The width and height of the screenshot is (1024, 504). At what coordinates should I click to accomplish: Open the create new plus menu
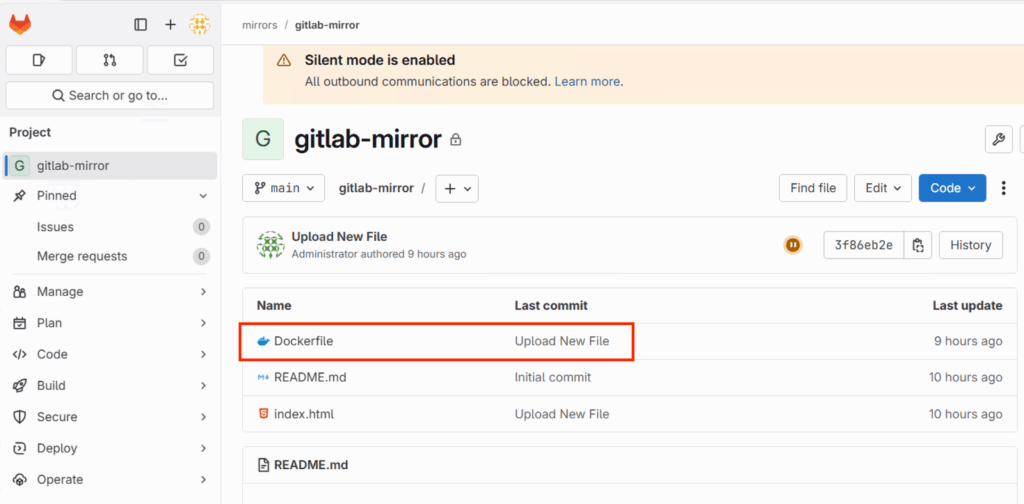(170, 25)
